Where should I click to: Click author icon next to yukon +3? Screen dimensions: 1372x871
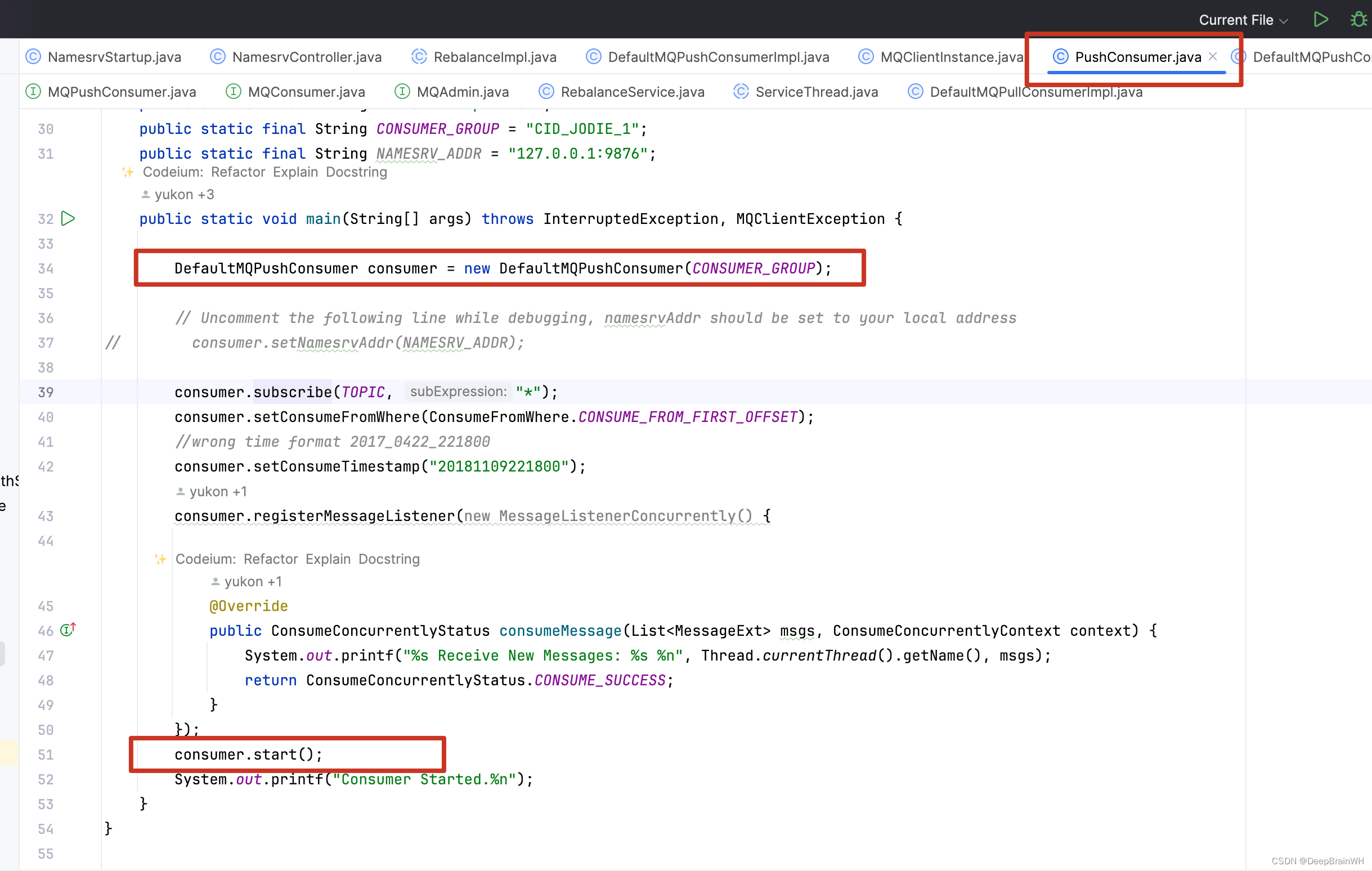pyautogui.click(x=146, y=195)
